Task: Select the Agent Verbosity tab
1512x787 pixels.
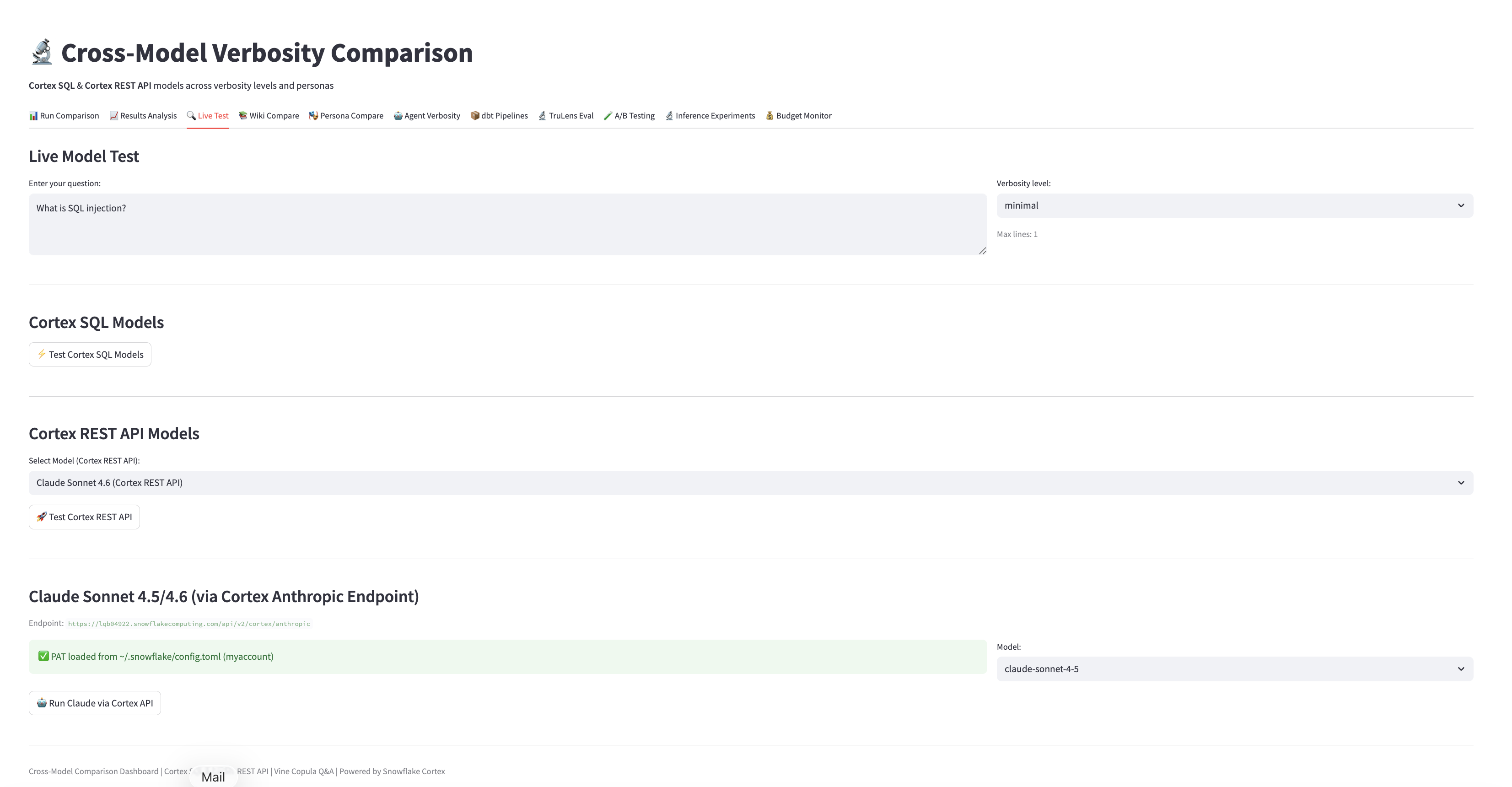Action: [x=427, y=116]
